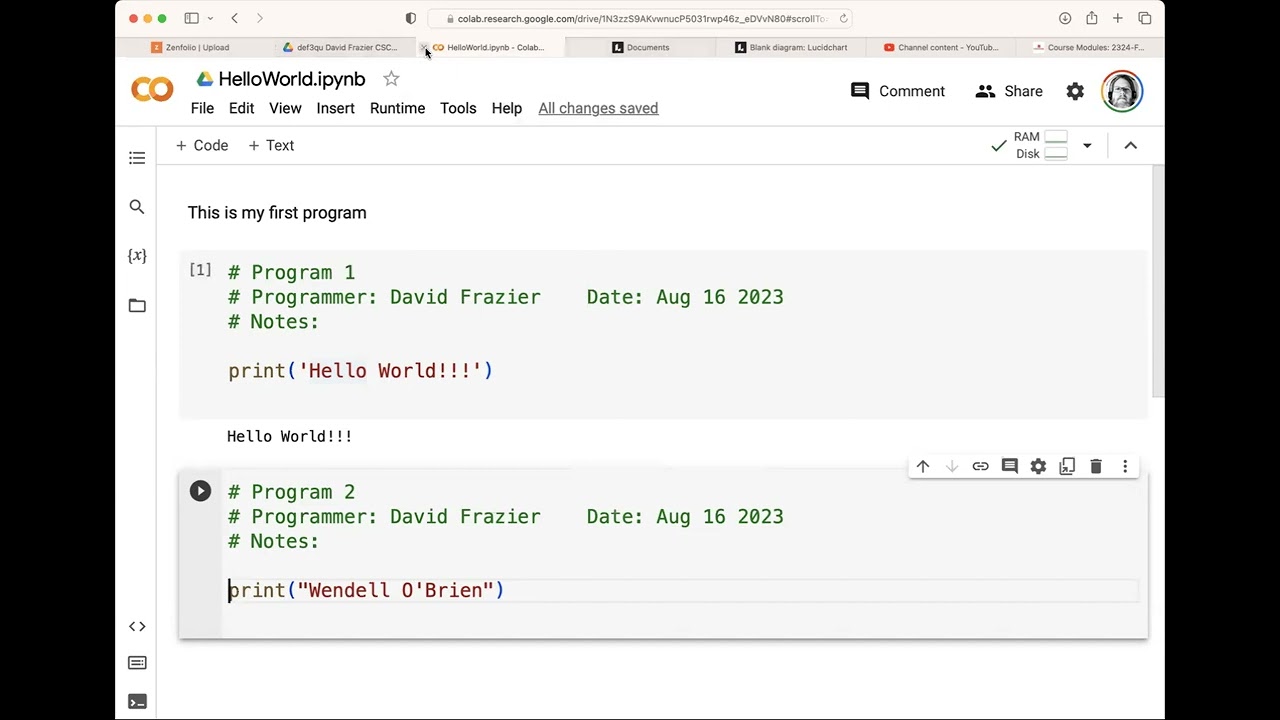Open a new Safari tab

point(1118,18)
